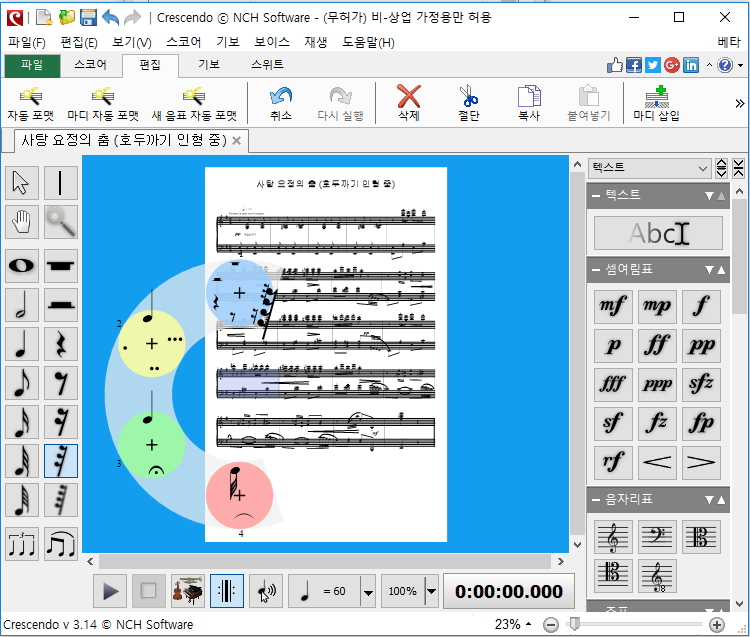Select the magnifier zoom tool

61,222
